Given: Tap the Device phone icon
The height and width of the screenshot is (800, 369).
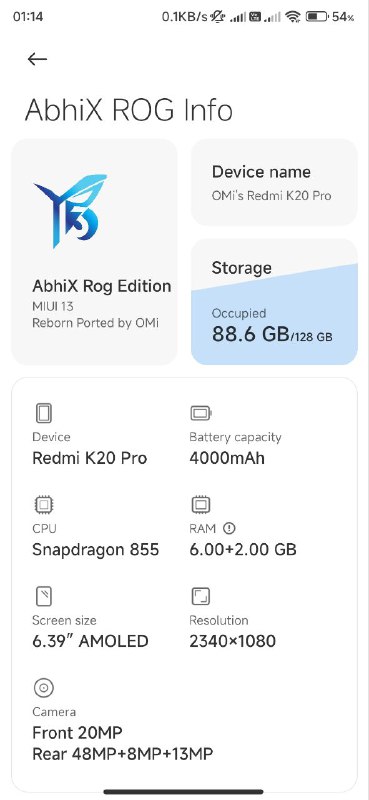Looking at the screenshot, I should coord(44,413).
